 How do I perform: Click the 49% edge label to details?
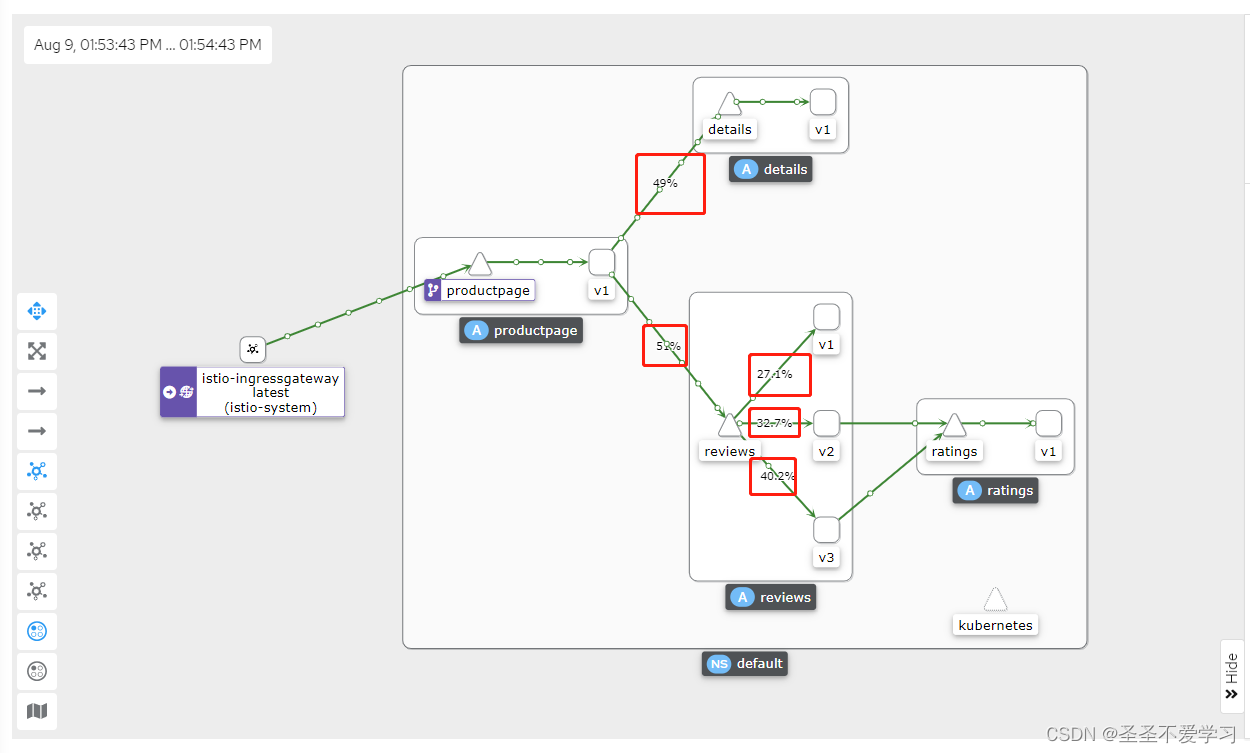665,184
